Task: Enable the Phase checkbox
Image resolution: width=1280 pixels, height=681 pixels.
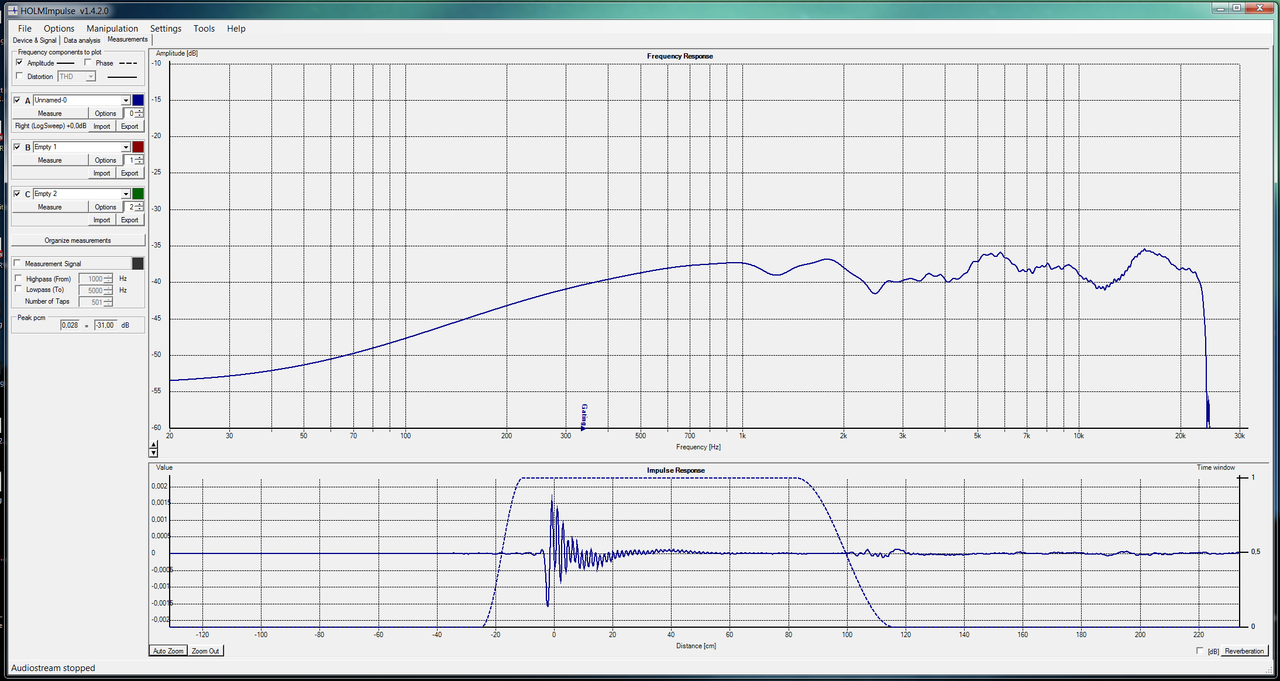Action: 88,63
